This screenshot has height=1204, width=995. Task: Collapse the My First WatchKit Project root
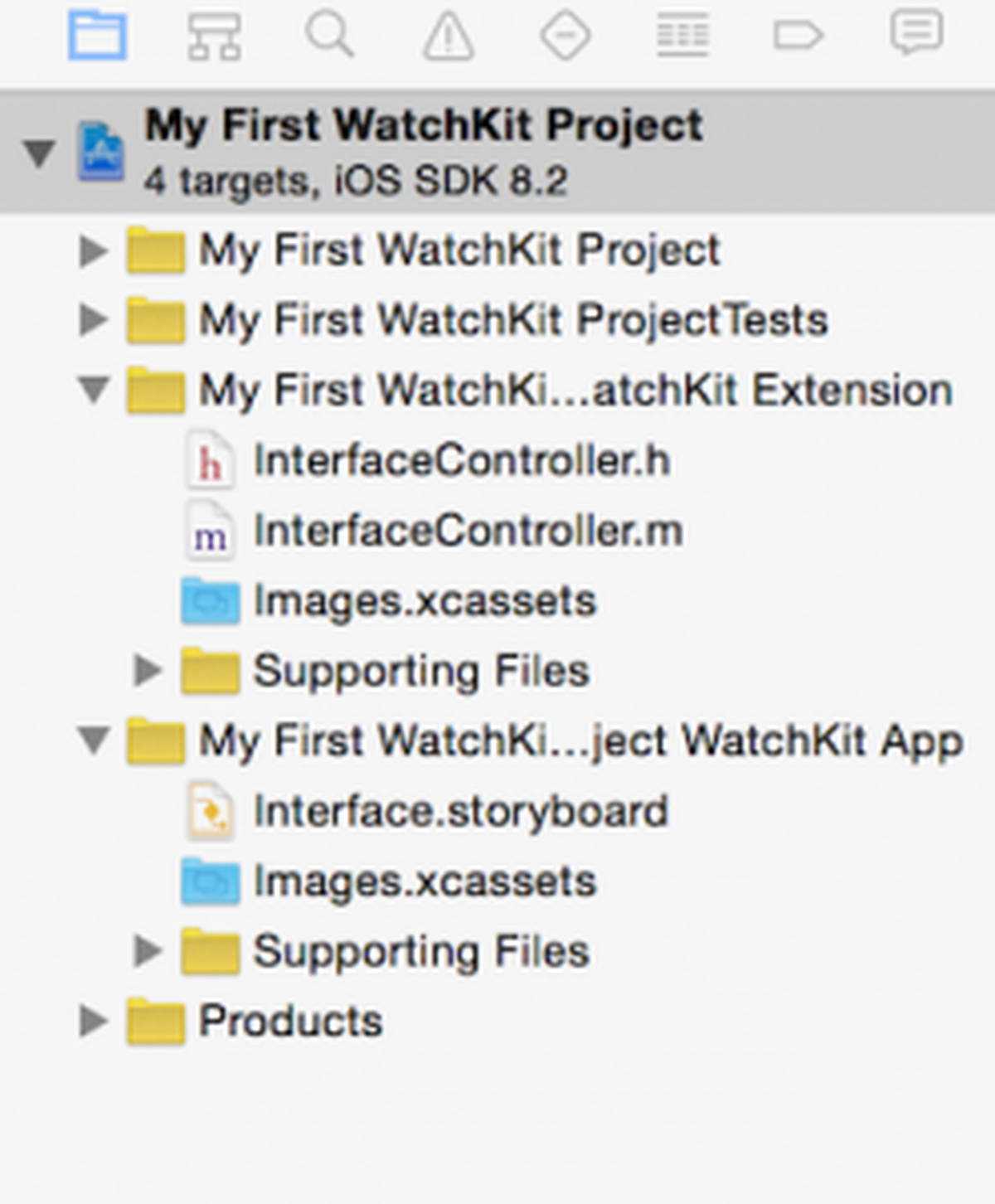(39, 153)
